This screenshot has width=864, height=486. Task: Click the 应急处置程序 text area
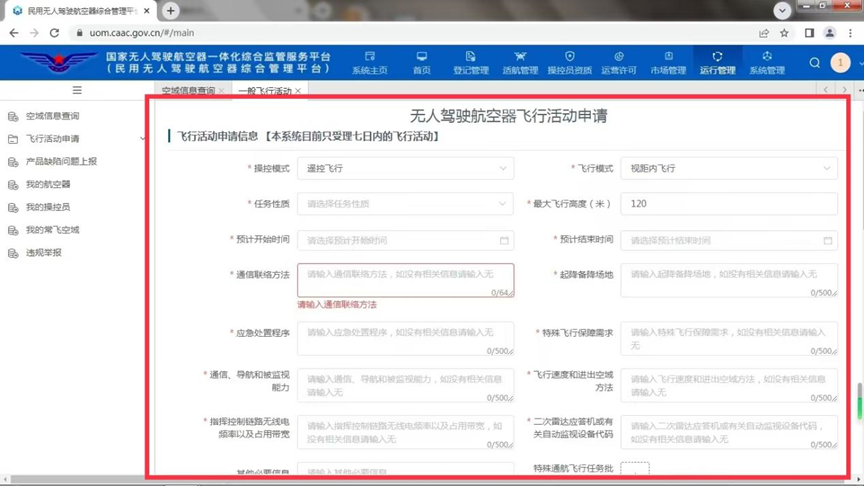click(406, 339)
